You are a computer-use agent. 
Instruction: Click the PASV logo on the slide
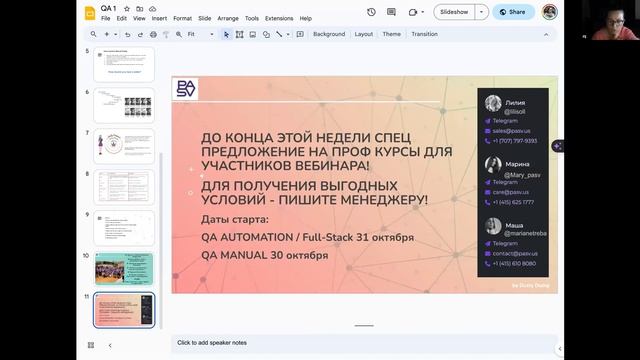[185, 89]
